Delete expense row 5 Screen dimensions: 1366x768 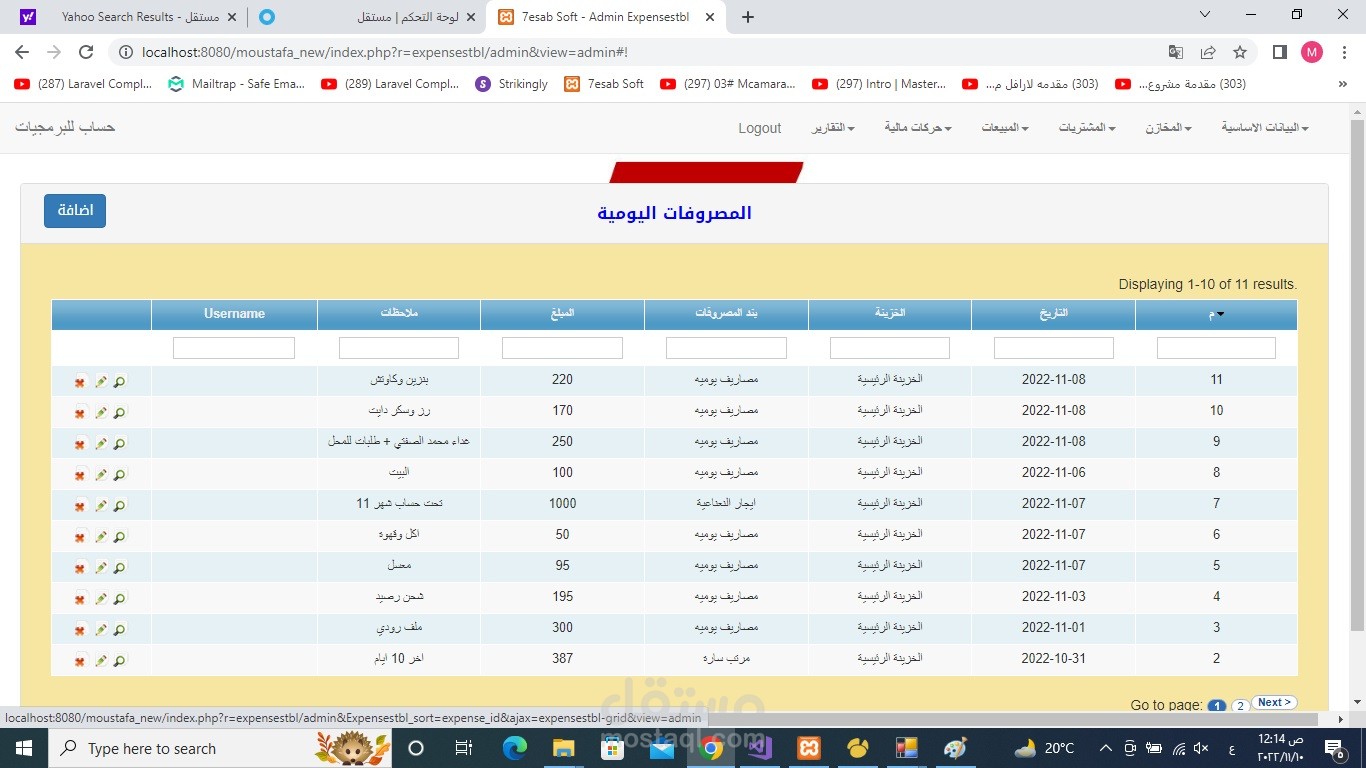tap(80, 567)
